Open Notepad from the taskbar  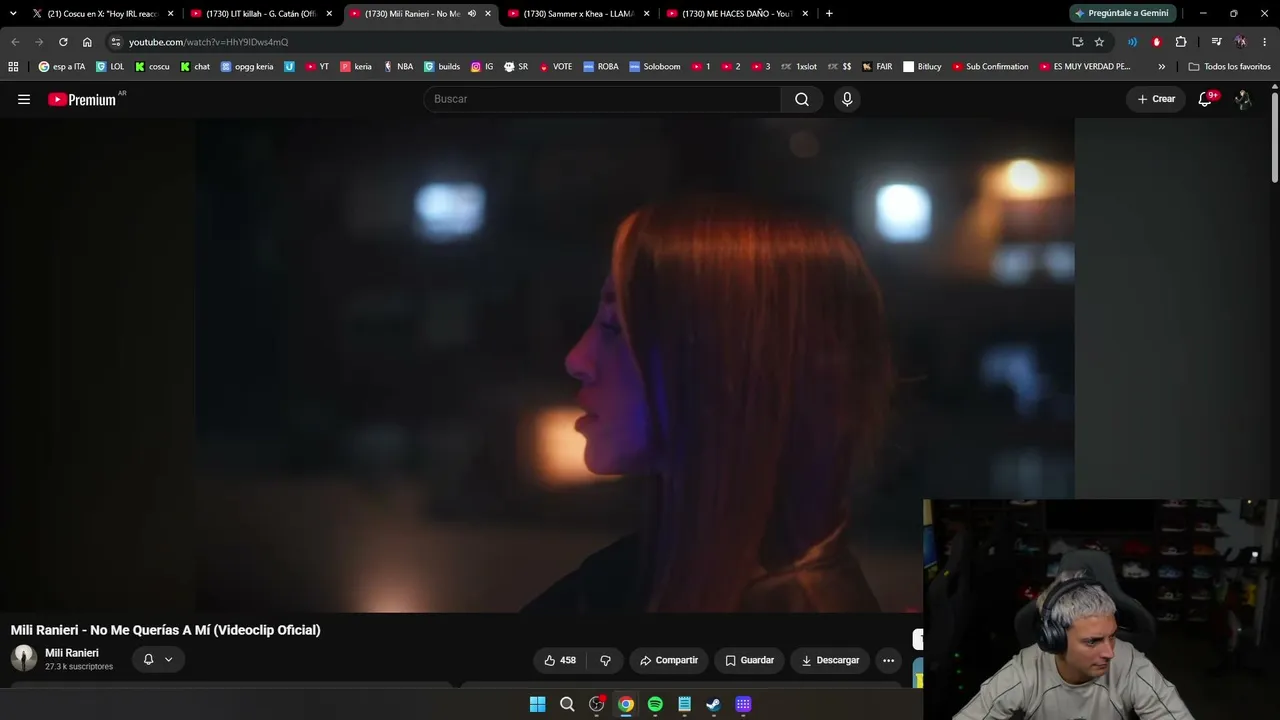click(x=684, y=704)
